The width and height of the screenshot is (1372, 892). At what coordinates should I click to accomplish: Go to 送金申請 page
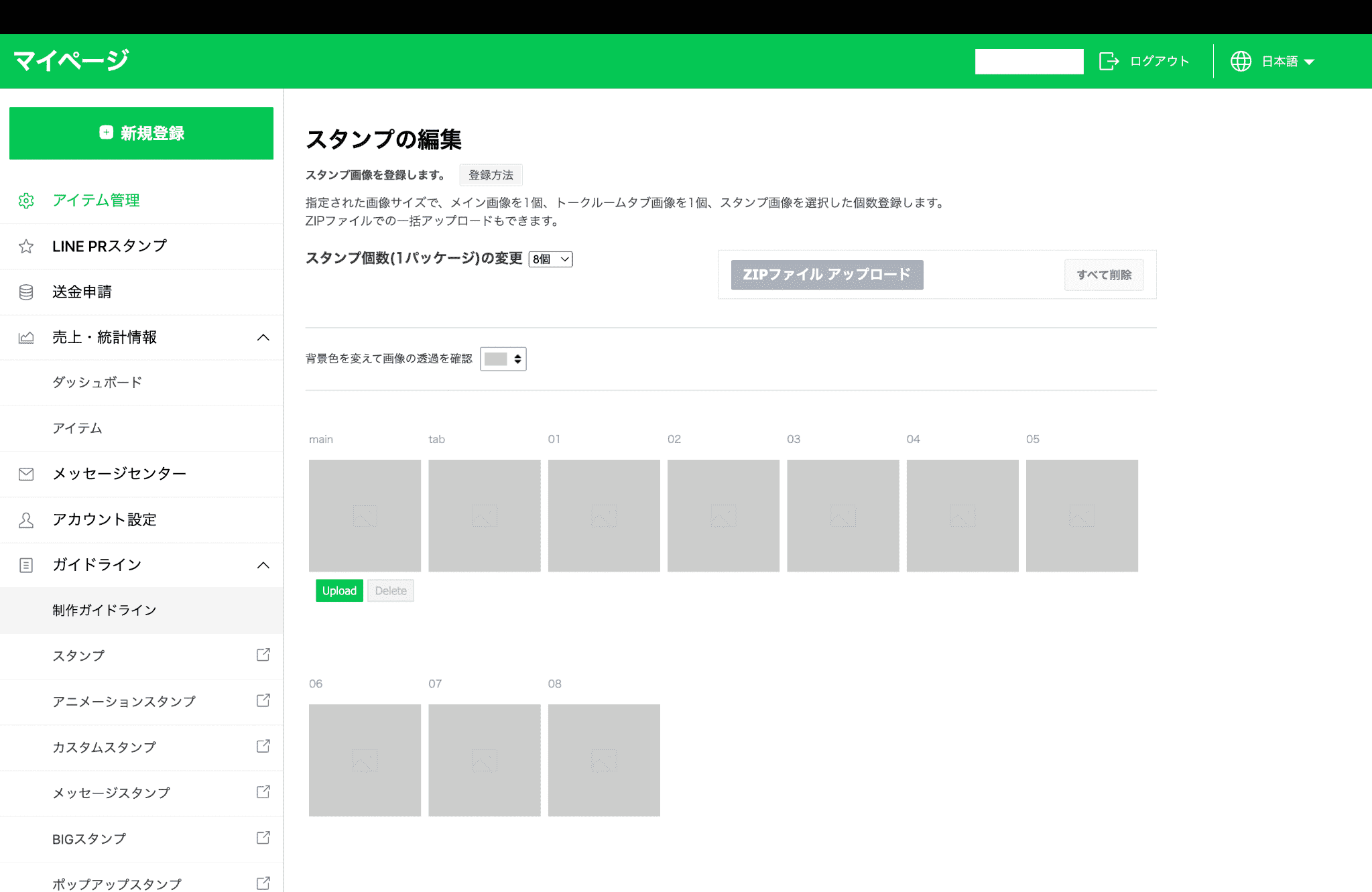tap(141, 292)
